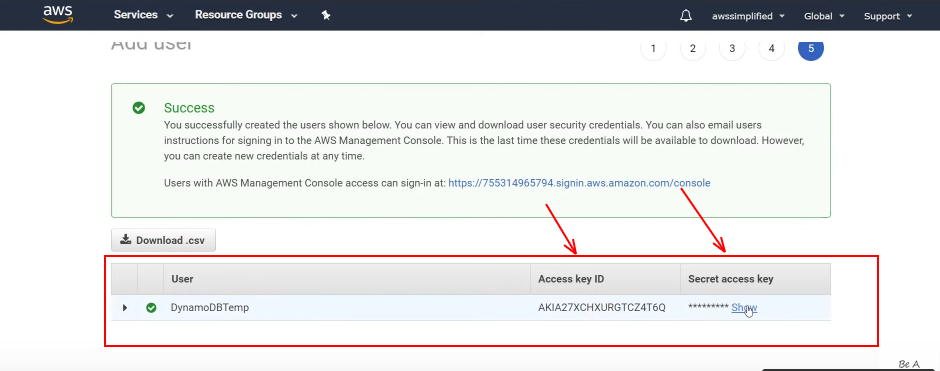Open the awssimplified account menu
The image size is (940, 371).
point(748,16)
